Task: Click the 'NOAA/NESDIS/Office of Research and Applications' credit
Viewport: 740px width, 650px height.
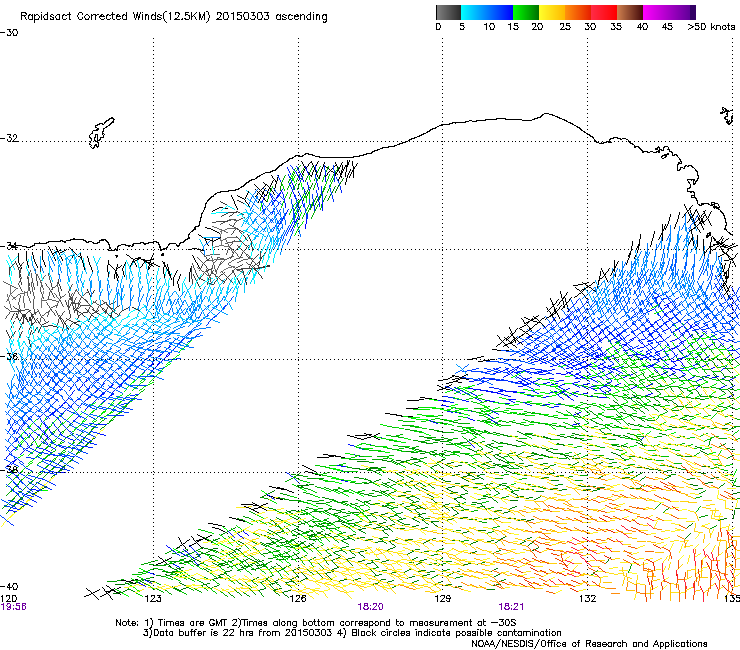Action: [589, 644]
